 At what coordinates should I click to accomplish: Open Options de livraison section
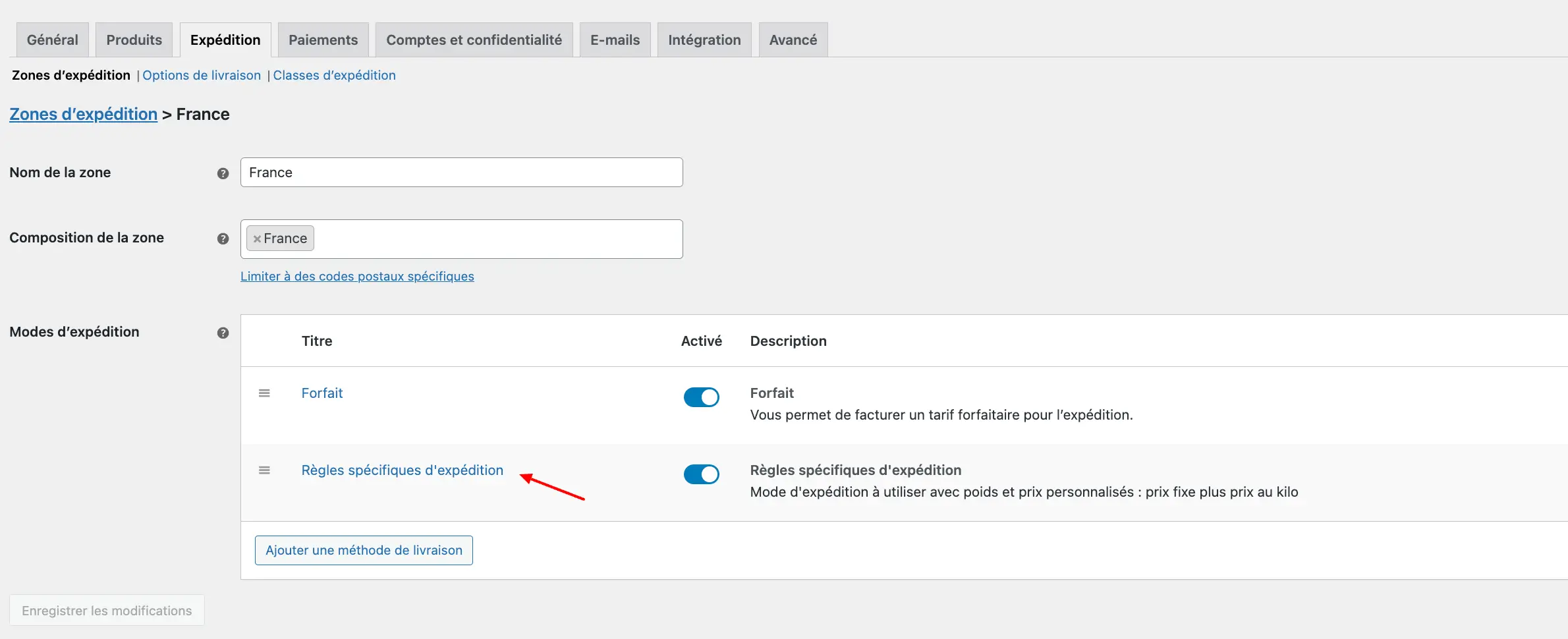(202, 76)
